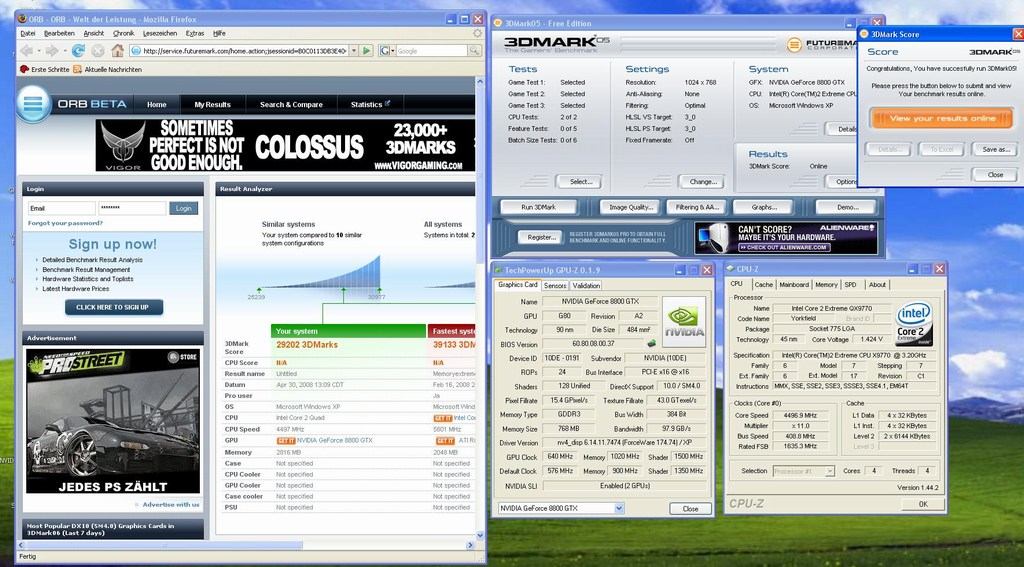Image resolution: width=1024 pixels, height=567 pixels.
Task: Click the Run 3DMark button
Action: (x=539, y=207)
